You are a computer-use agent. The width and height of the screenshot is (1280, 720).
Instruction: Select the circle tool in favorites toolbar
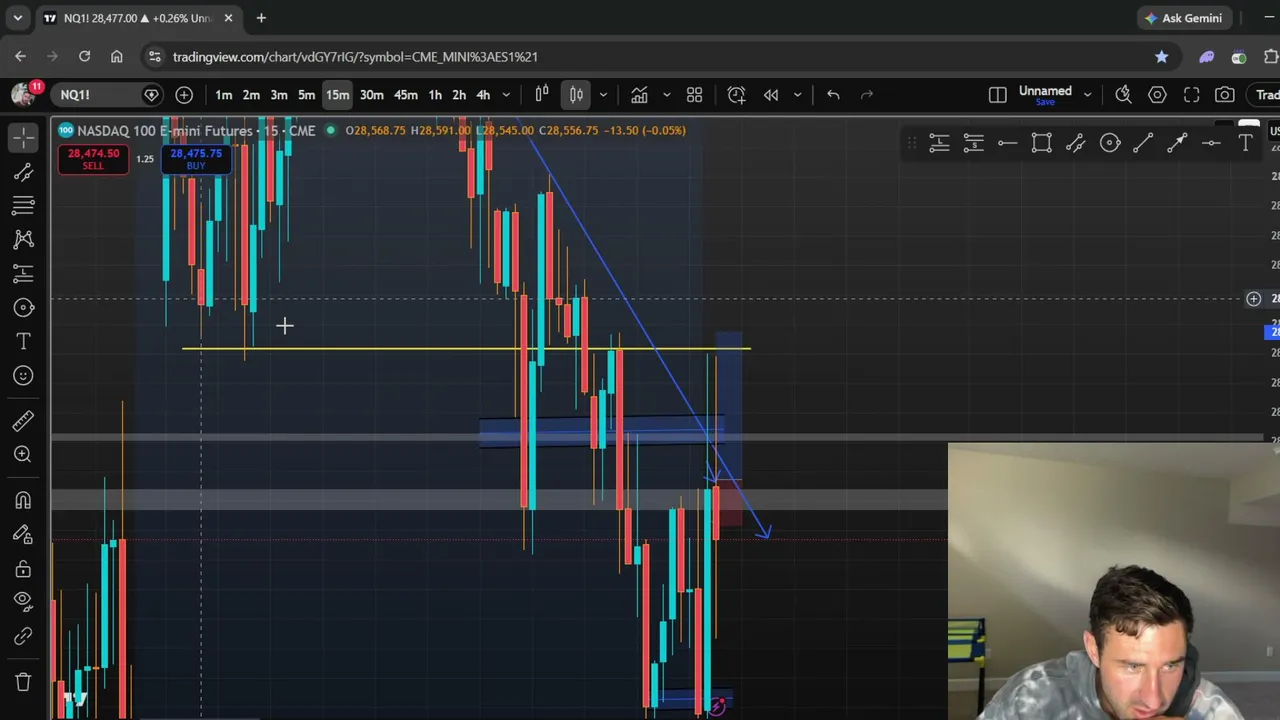click(x=1110, y=144)
